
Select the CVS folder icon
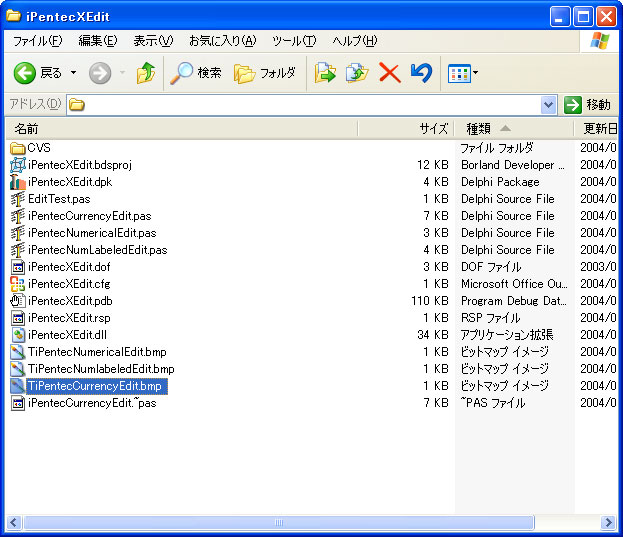(18, 148)
